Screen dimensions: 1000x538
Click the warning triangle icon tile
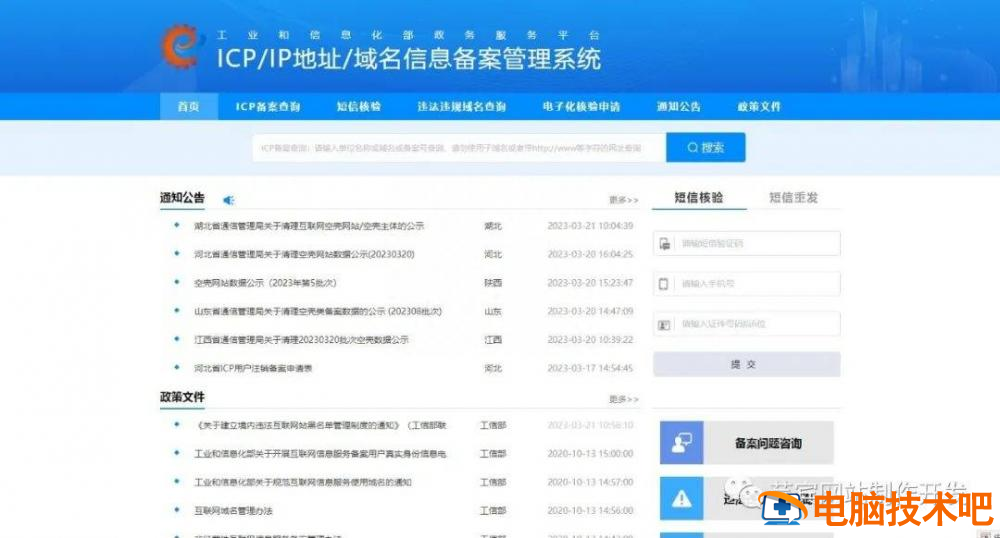pos(682,498)
